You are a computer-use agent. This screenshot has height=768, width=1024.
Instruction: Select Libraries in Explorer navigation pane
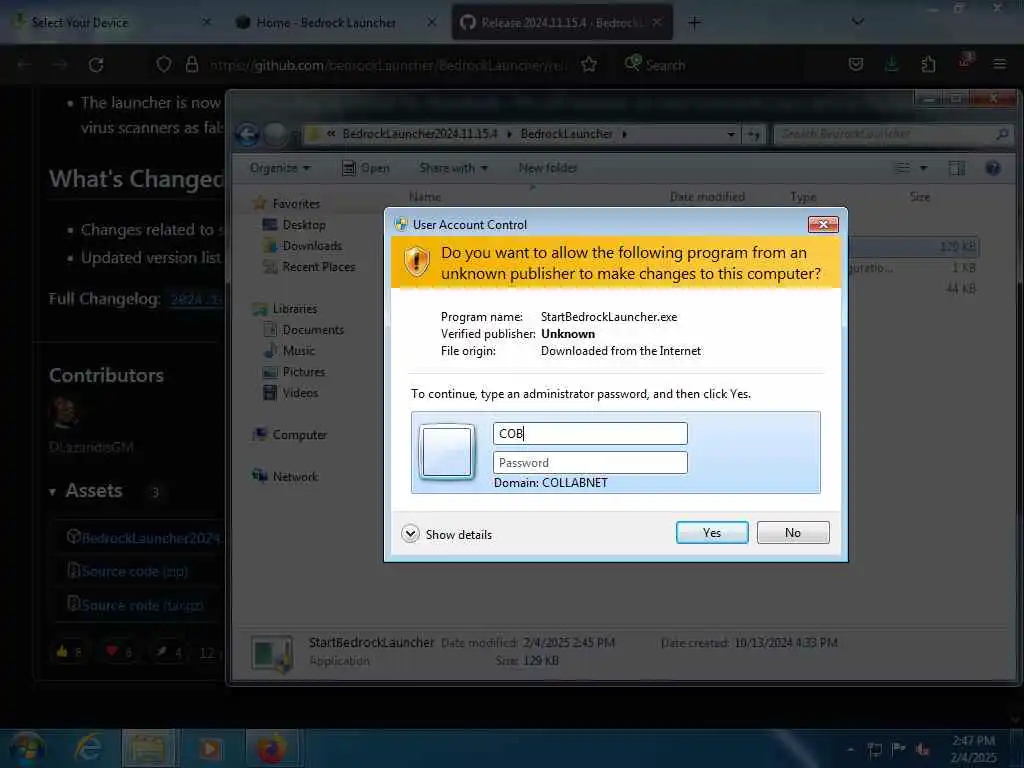(x=295, y=309)
